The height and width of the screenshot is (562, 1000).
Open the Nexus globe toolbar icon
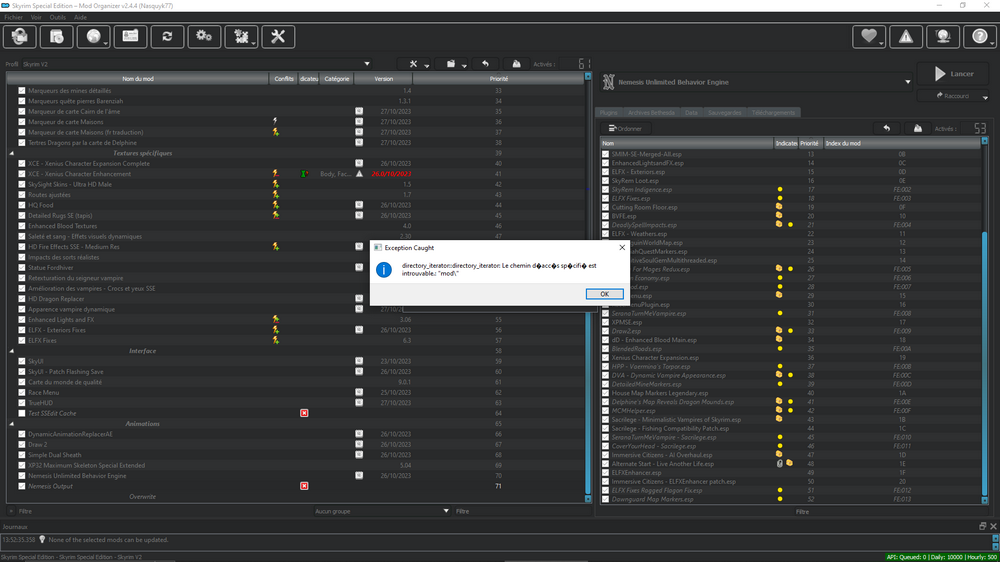pyautogui.click(x=94, y=37)
